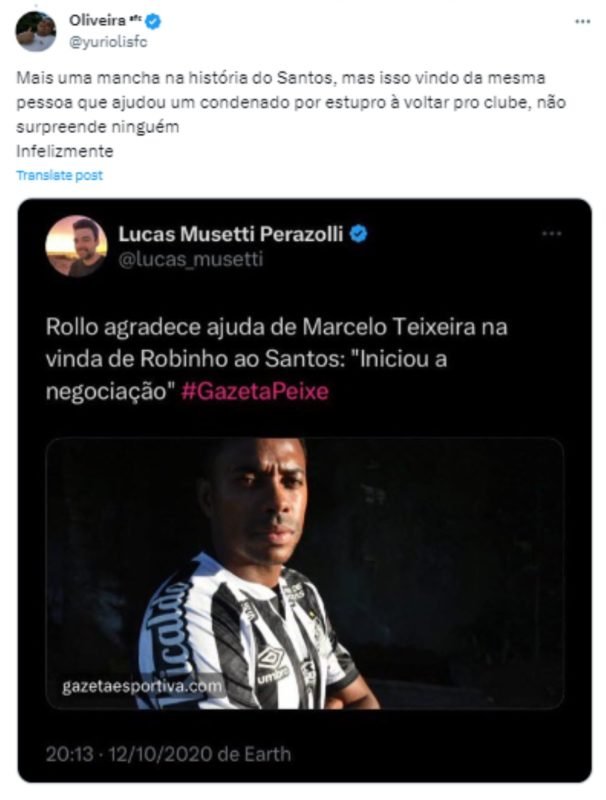Select the quoted post's headline text
The height and width of the screenshot is (800, 606).
pos(276,359)
